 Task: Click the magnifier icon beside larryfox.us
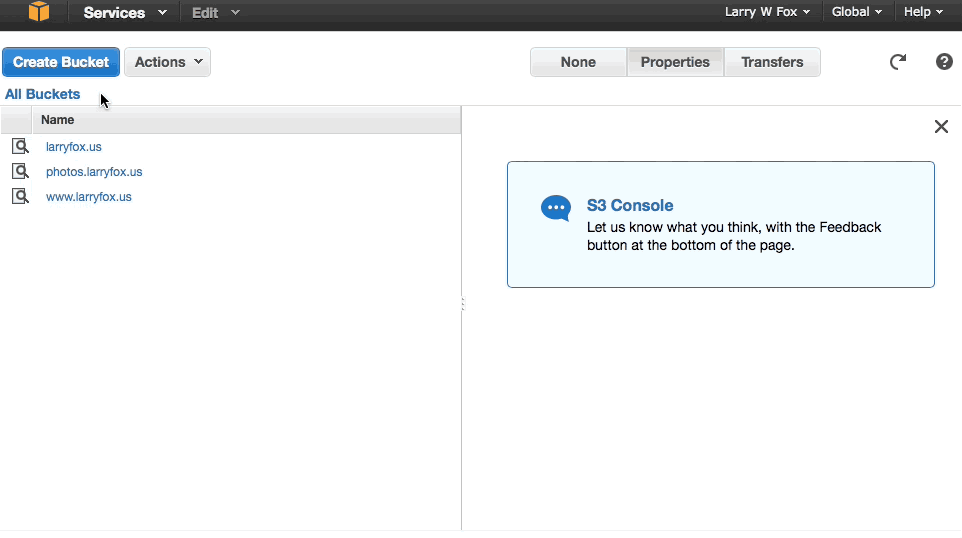tap(20, 147)
